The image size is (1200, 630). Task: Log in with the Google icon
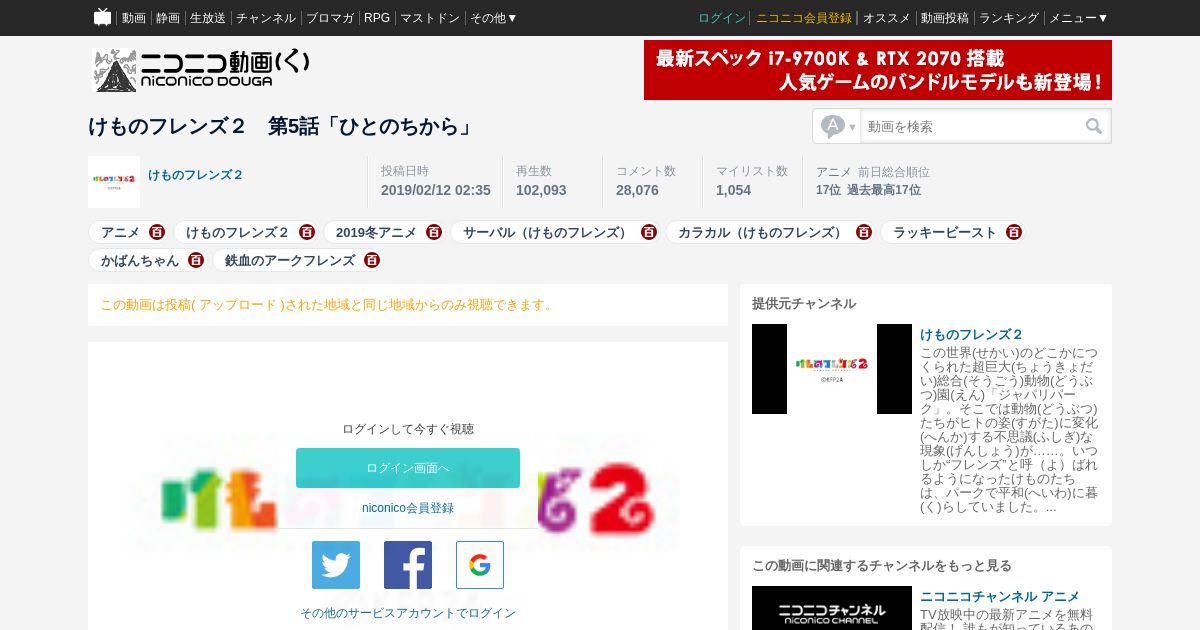point(480,565)
